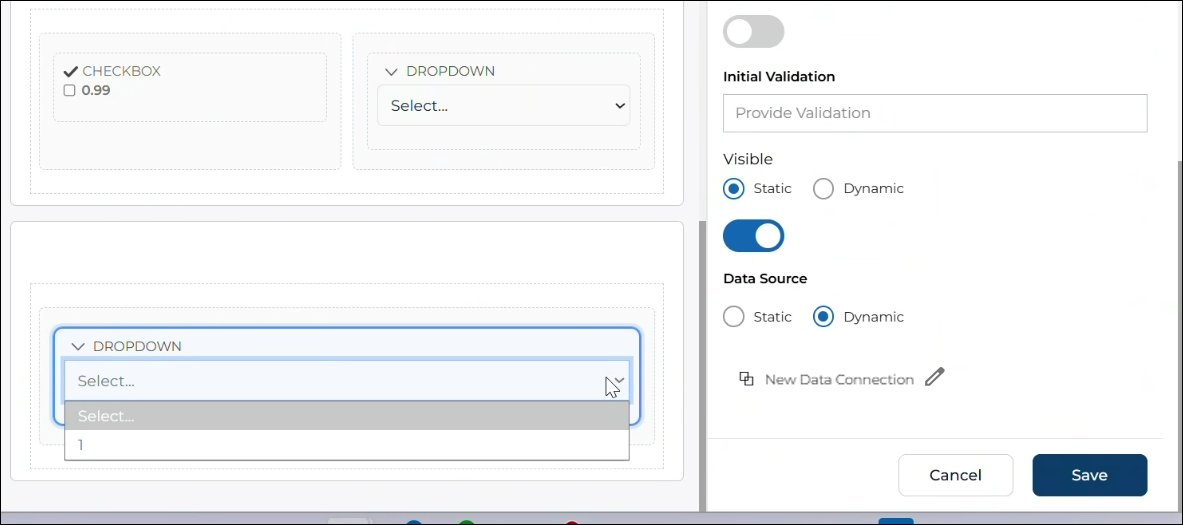This screenshot has height=525, width=1183.
Task: Collapse the open lower Select... dropdown
Action: click(x=346, y=381)
